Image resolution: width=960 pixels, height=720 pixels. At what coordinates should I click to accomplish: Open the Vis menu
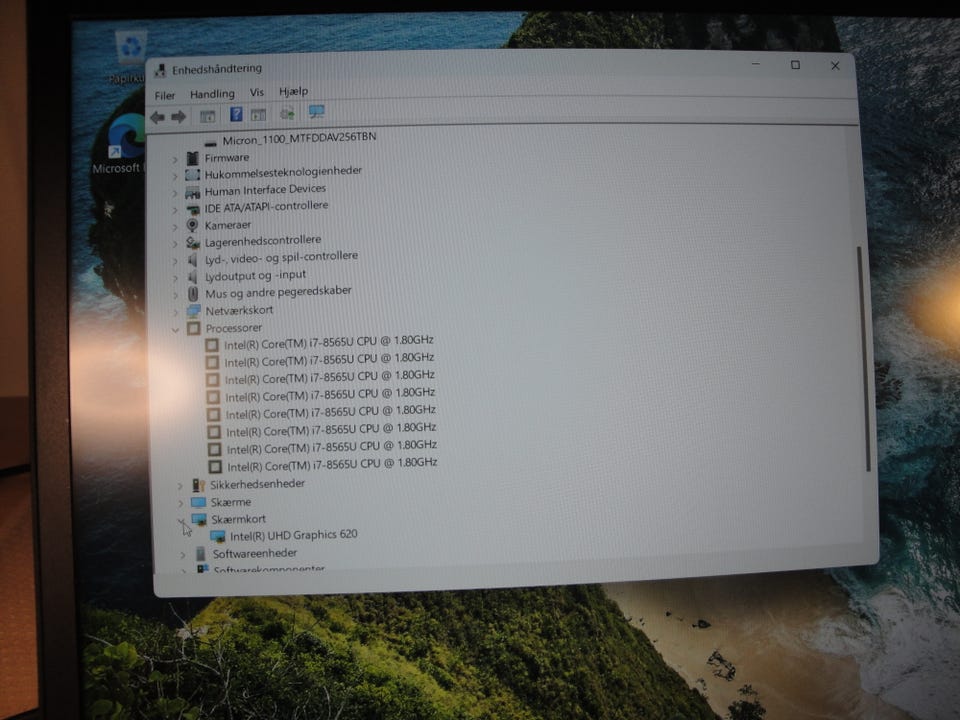(257, 92)
